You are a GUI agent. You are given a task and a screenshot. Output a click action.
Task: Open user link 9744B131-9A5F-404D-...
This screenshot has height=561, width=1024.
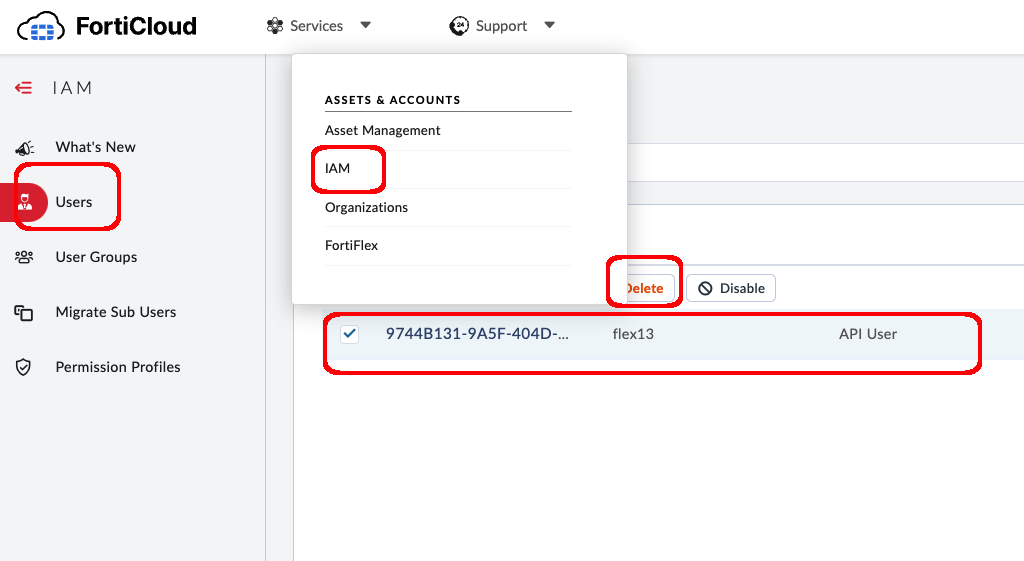click(477, 334)
